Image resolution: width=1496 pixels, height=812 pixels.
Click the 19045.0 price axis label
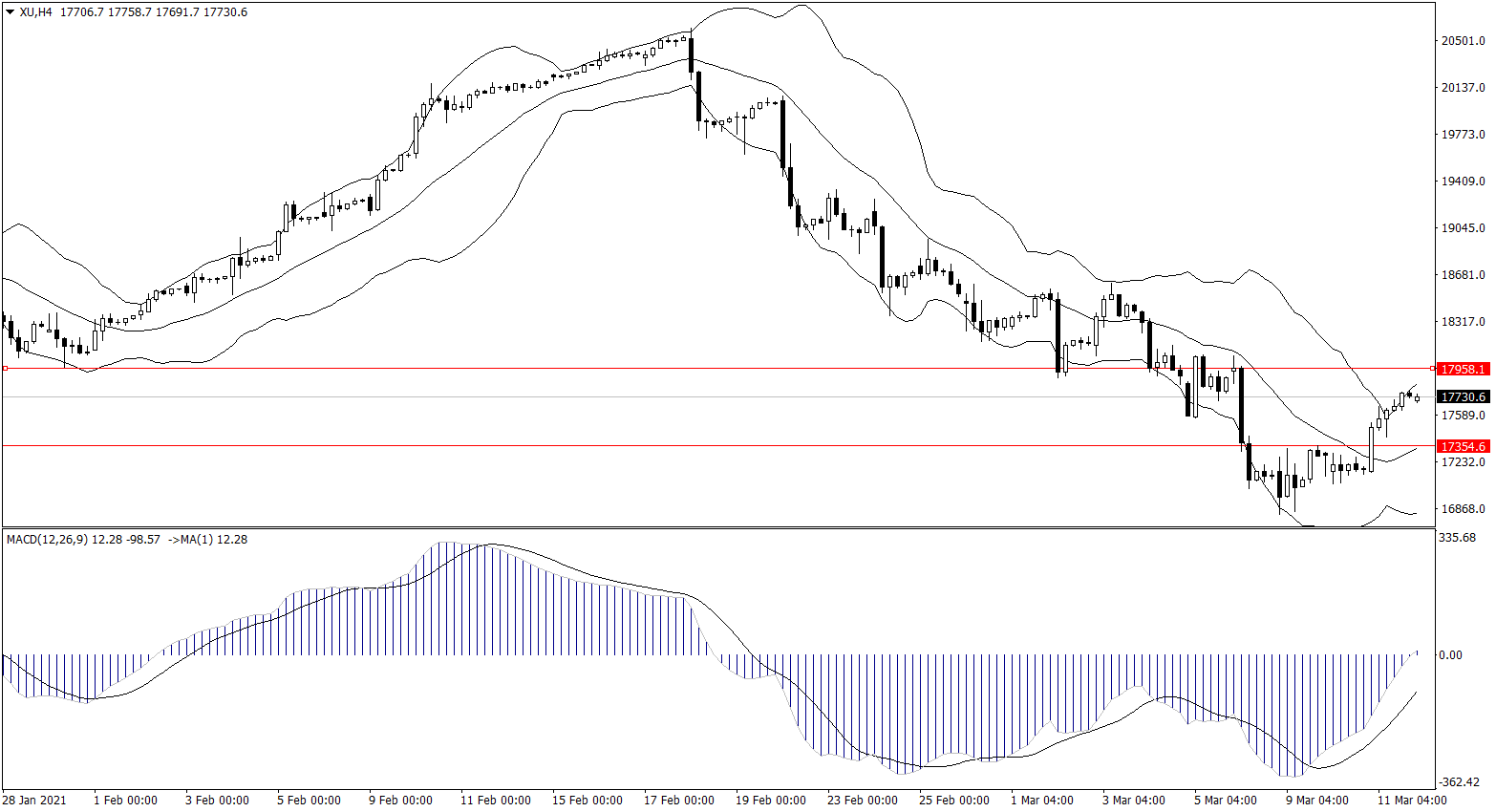coord(1463,228)
